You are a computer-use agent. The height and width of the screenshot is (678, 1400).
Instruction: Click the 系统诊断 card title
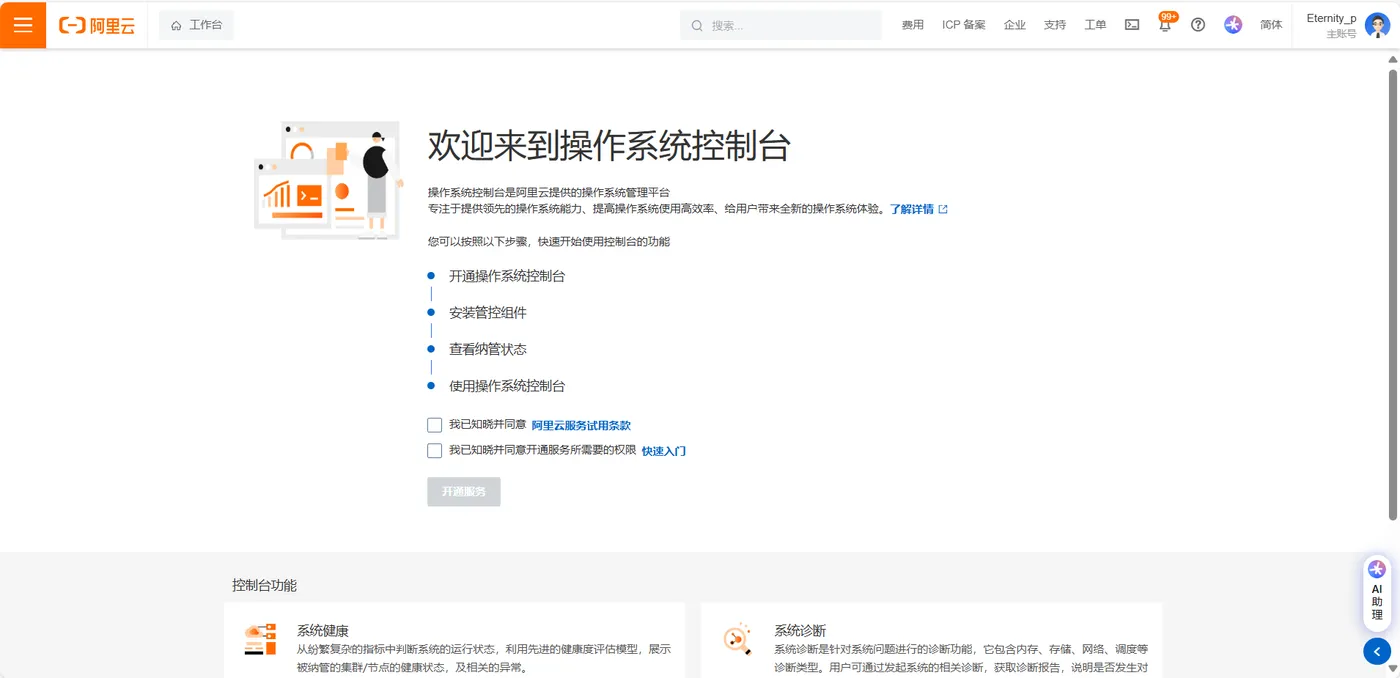(800, 631)
